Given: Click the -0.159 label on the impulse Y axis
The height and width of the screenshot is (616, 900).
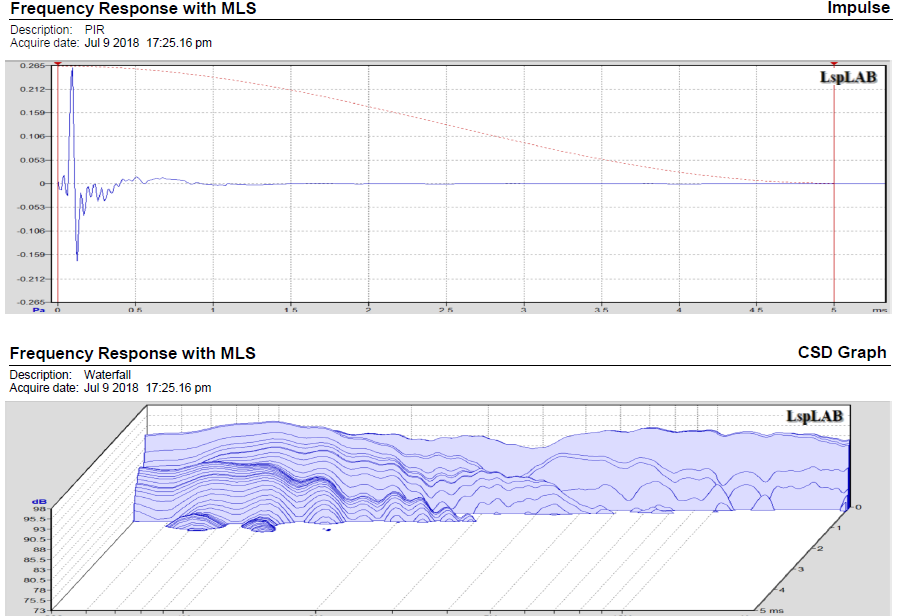Looking at the screenshot, I should [x=31, y=254].
